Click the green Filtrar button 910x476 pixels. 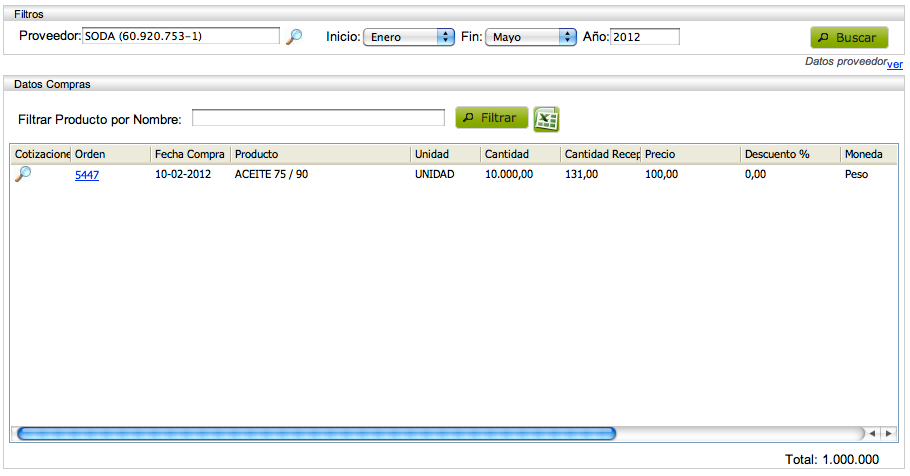(x=492, y=117)
